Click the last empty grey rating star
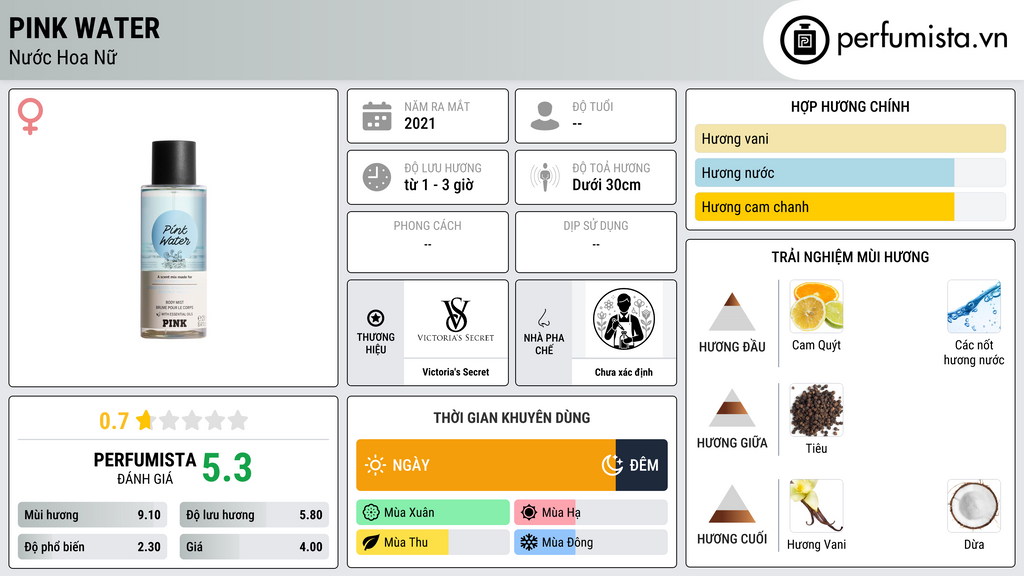Viewport: 1024px width, 576px height. coord(238,420)
